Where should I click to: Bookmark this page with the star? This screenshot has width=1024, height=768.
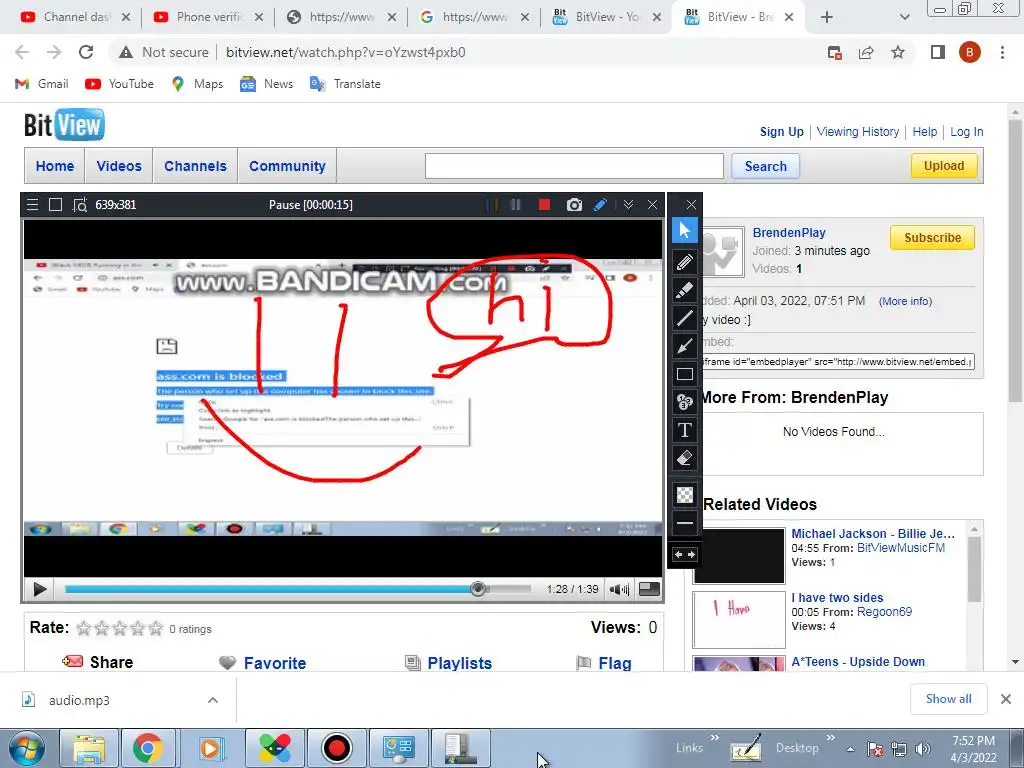[898, 52]
